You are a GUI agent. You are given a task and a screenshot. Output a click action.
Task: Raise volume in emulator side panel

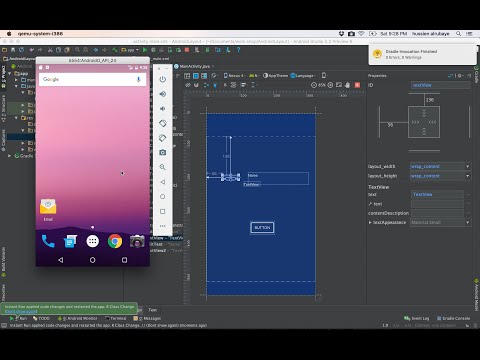(163, 94)
